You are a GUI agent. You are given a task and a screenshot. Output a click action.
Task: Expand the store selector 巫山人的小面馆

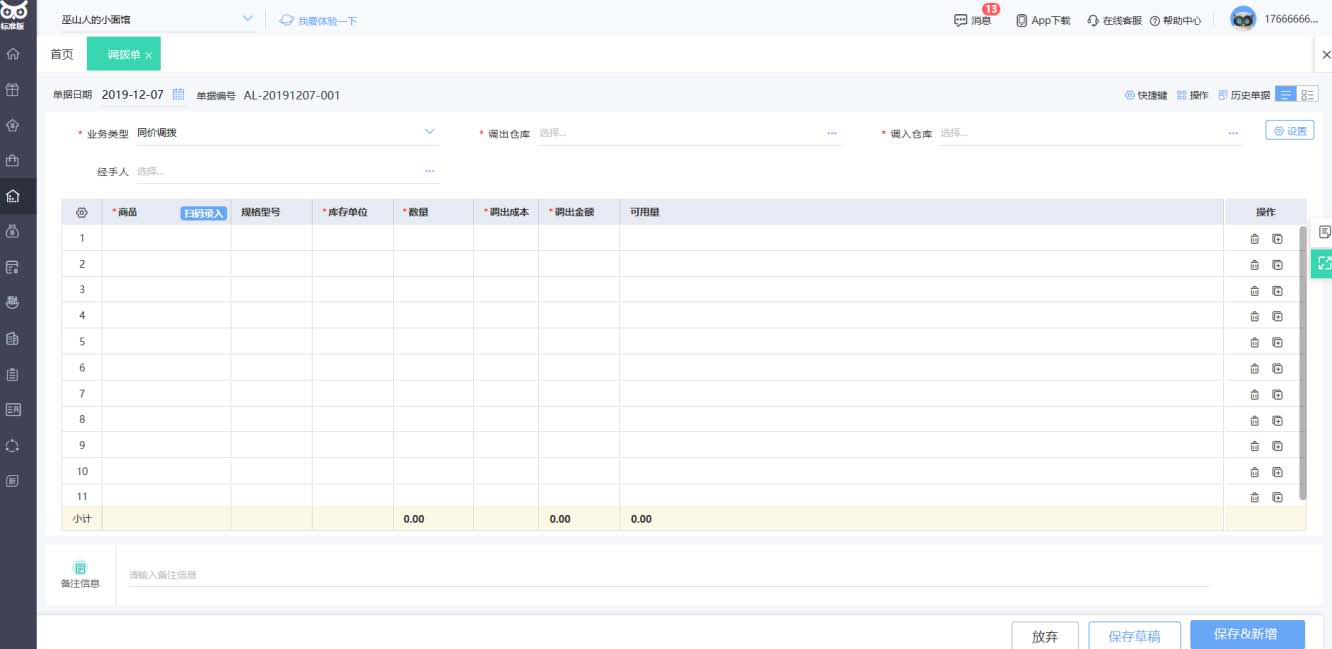coord(248,19)
